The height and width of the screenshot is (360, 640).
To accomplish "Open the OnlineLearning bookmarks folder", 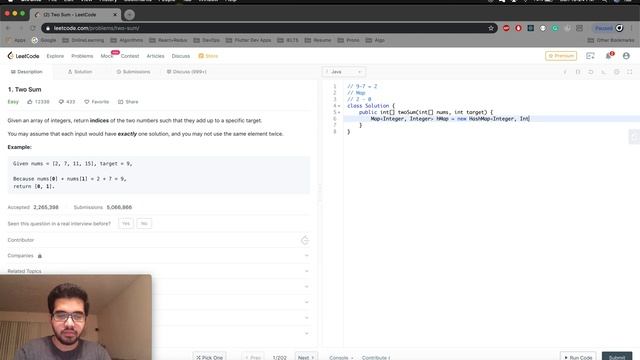I will 84,40.
